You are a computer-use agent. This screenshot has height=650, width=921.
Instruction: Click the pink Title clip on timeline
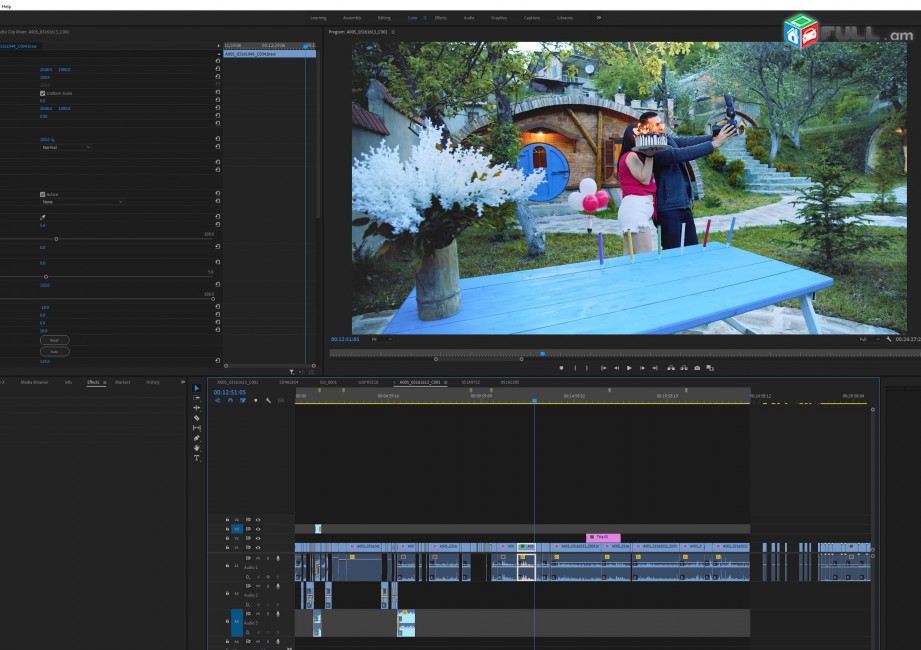click(603, 537)
